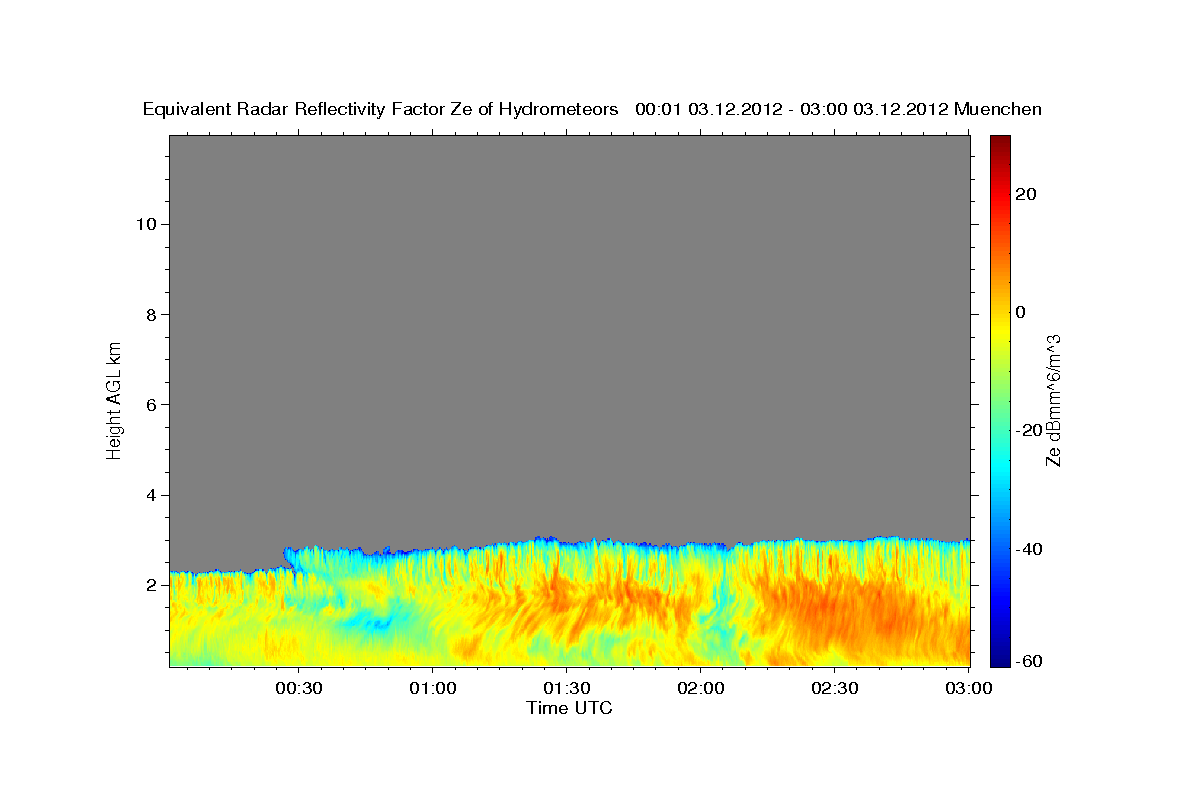Click the colorbar value 20
Screen dimensions: 1200x800
(1026, 194)
